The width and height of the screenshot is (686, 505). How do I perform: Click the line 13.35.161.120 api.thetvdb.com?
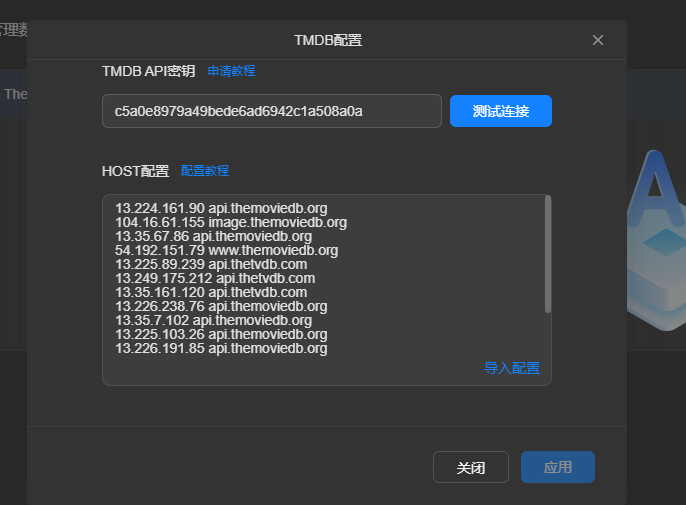tap(211, 292)
